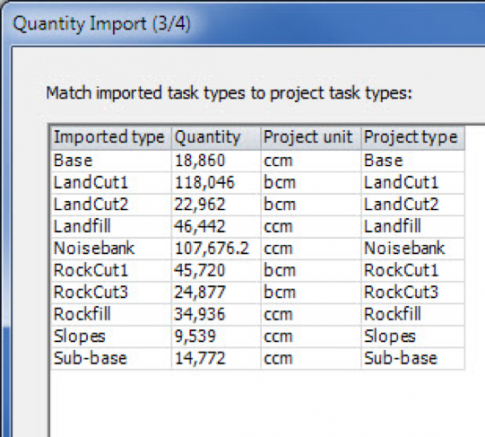Viewport: 485px width, 437px height.
Task: Click the Project type column header
Action: click(413, 137)
